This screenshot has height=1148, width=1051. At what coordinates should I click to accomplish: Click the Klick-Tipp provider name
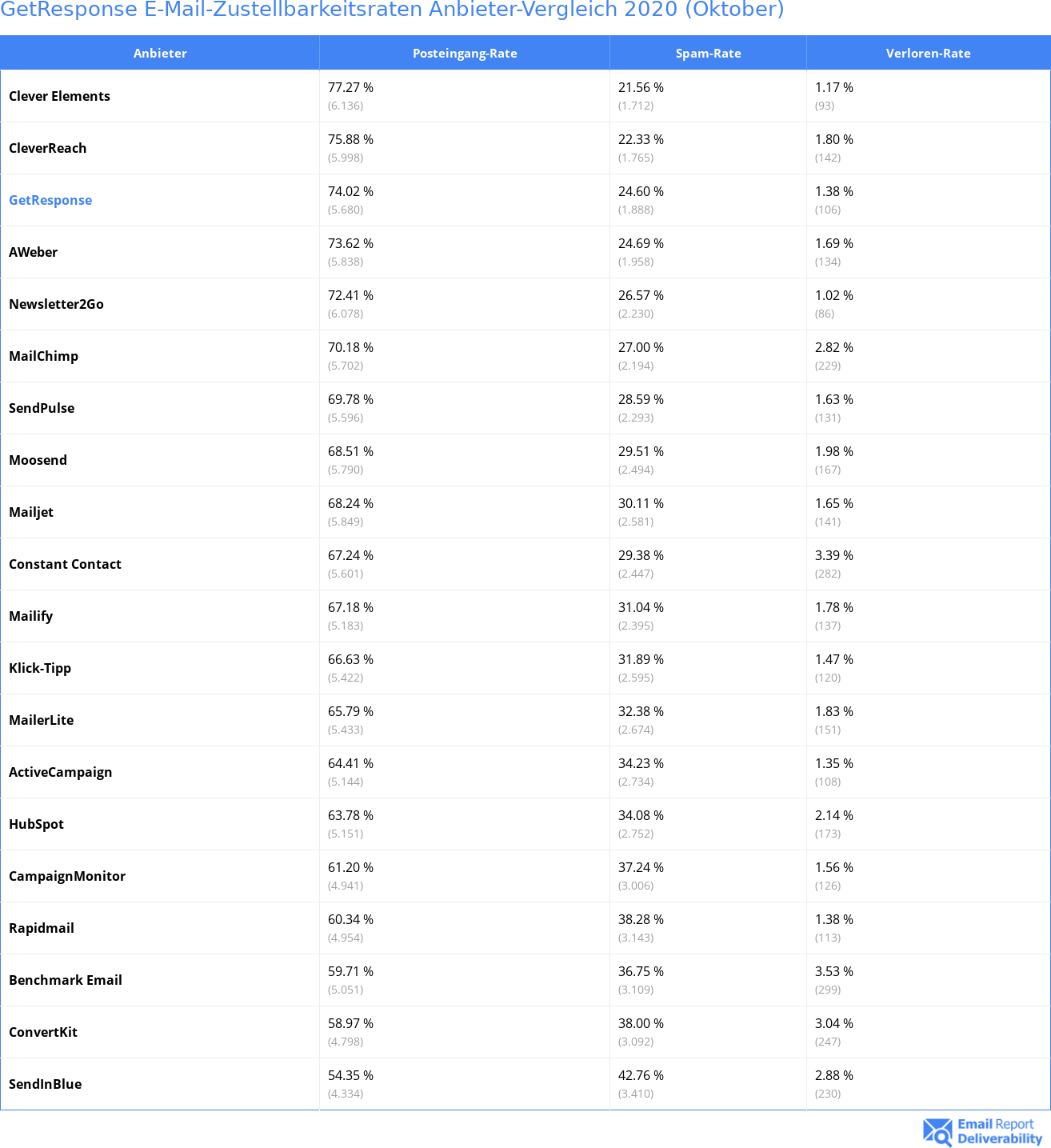40,668
